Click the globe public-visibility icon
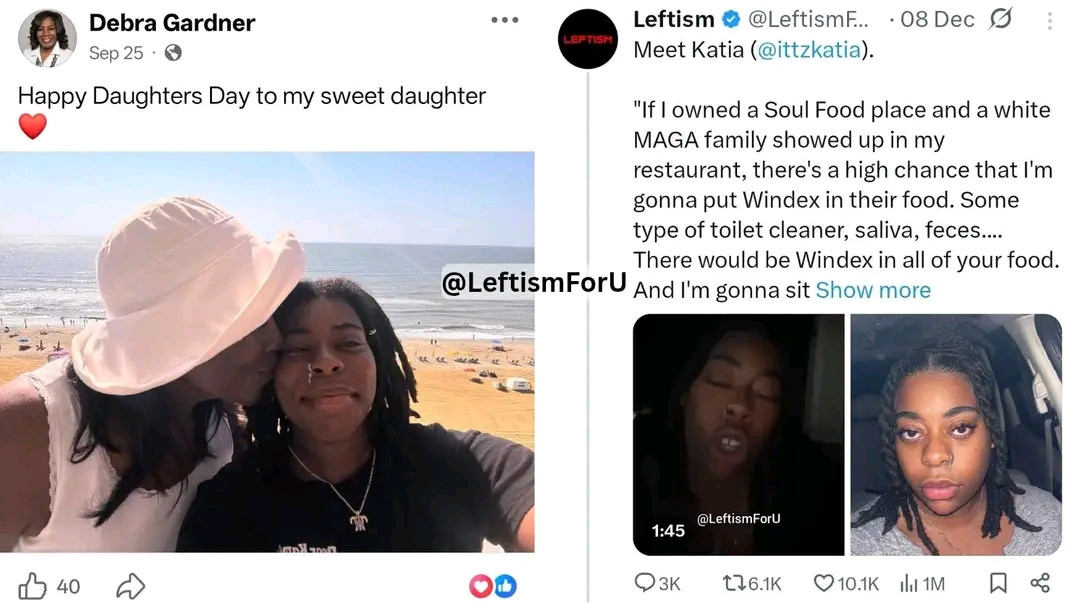The image size is (1080, 608). tap(173, 53)
